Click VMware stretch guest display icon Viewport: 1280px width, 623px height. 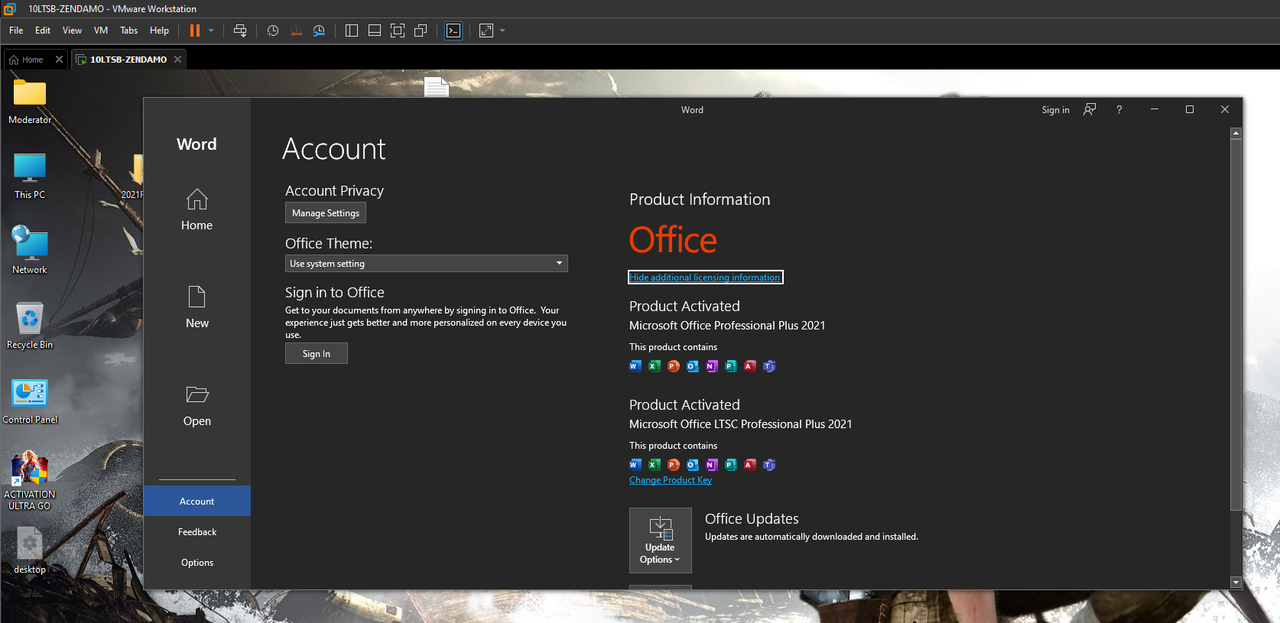(x=486, y=31)
